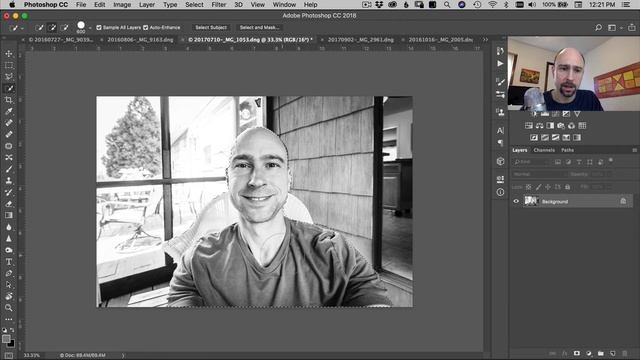Create a new group folder in Layers
This screenshot has width=640, height=360.
600,353
